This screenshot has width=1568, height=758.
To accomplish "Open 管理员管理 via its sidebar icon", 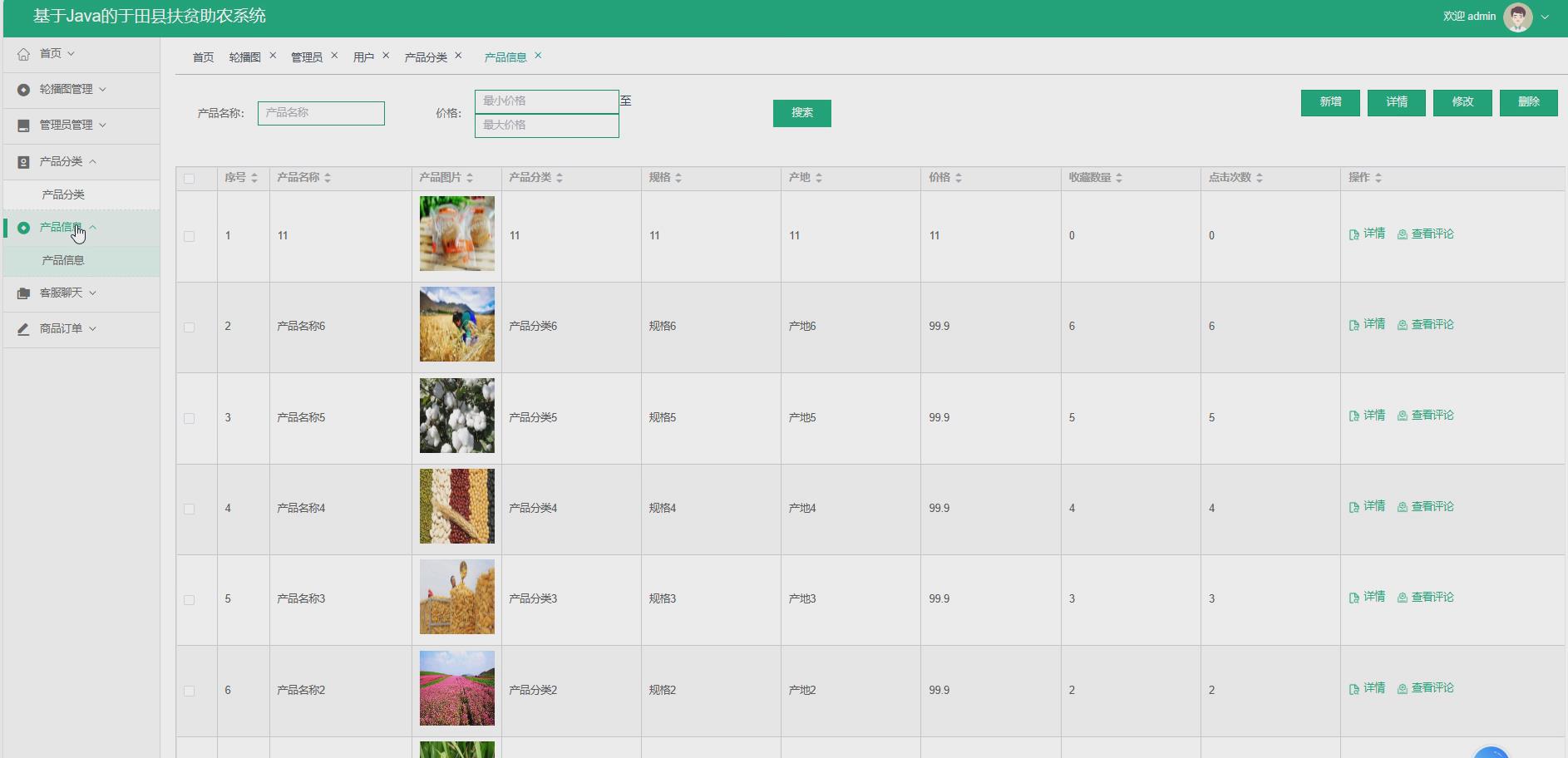I will point(22,126).
